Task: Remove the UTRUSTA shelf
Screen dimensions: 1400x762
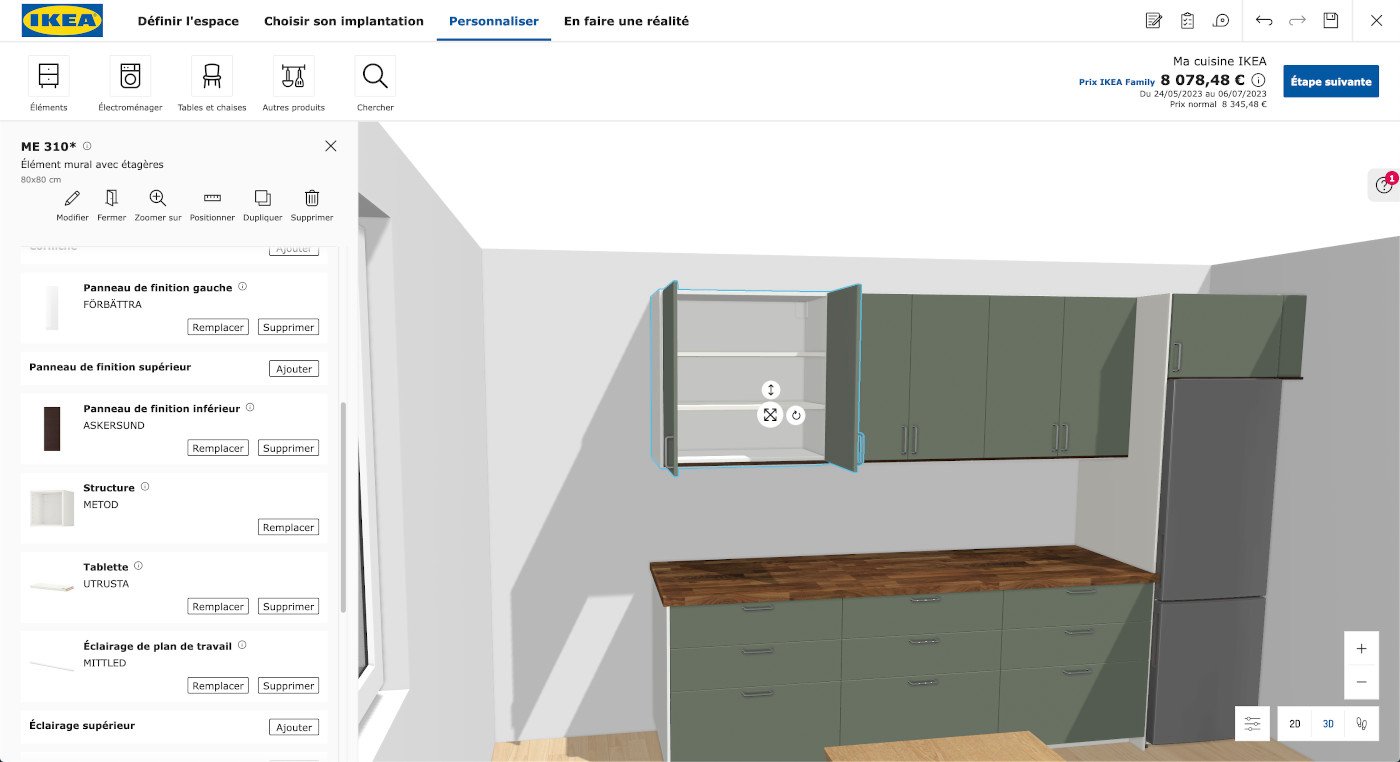Action: click(288, 606)
